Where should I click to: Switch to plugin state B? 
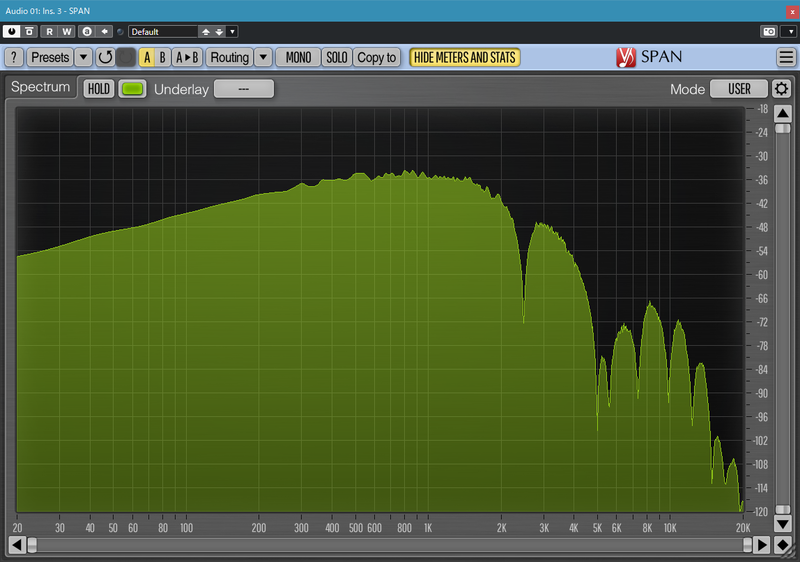(x=162, y=57)
